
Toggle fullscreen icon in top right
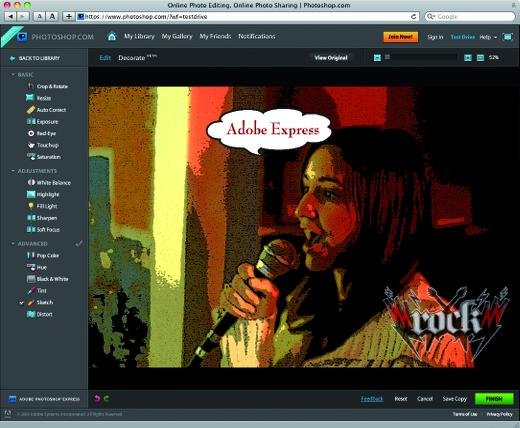(508, 37)
